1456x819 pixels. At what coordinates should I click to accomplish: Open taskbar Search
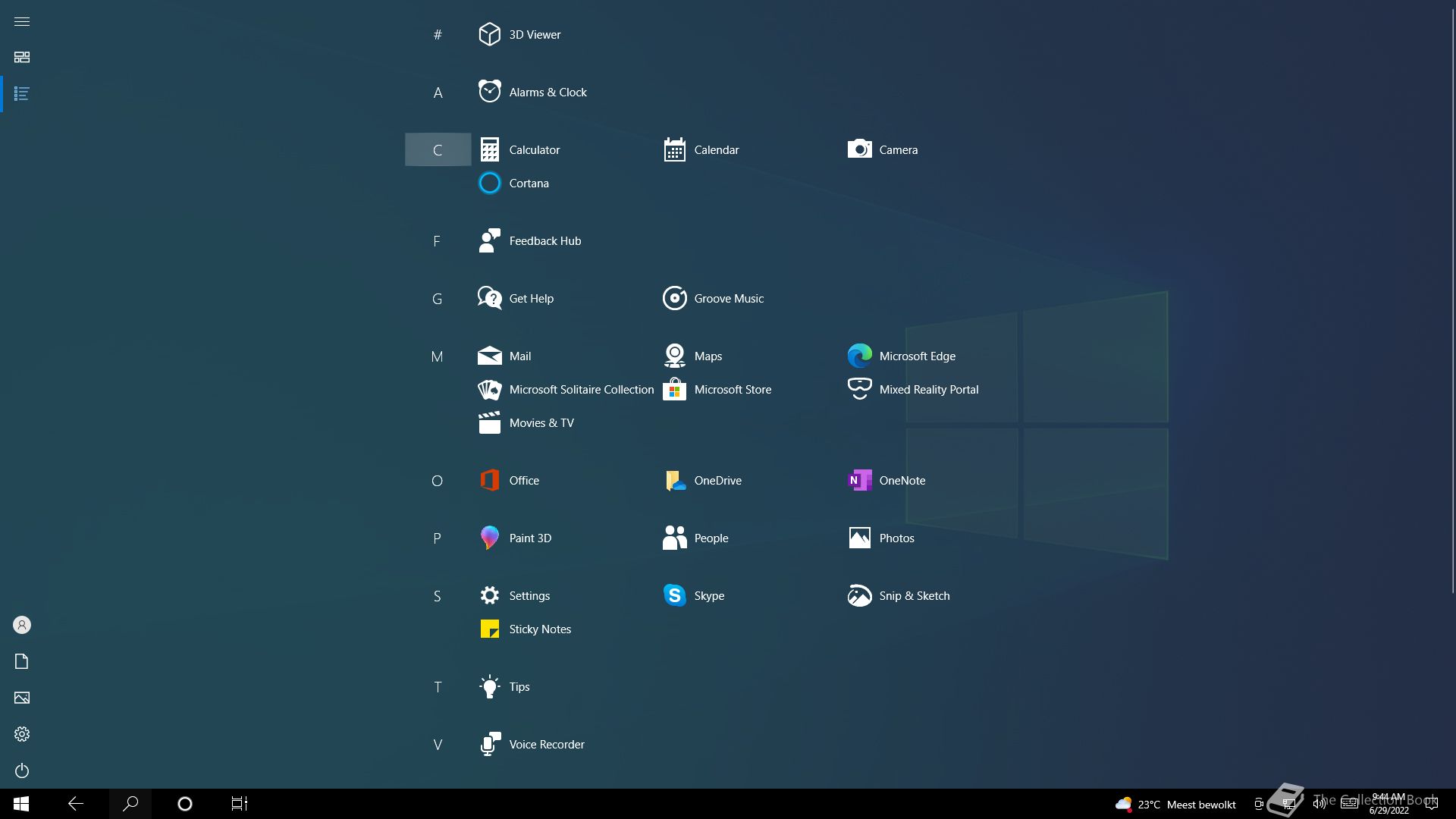point(130,804)
